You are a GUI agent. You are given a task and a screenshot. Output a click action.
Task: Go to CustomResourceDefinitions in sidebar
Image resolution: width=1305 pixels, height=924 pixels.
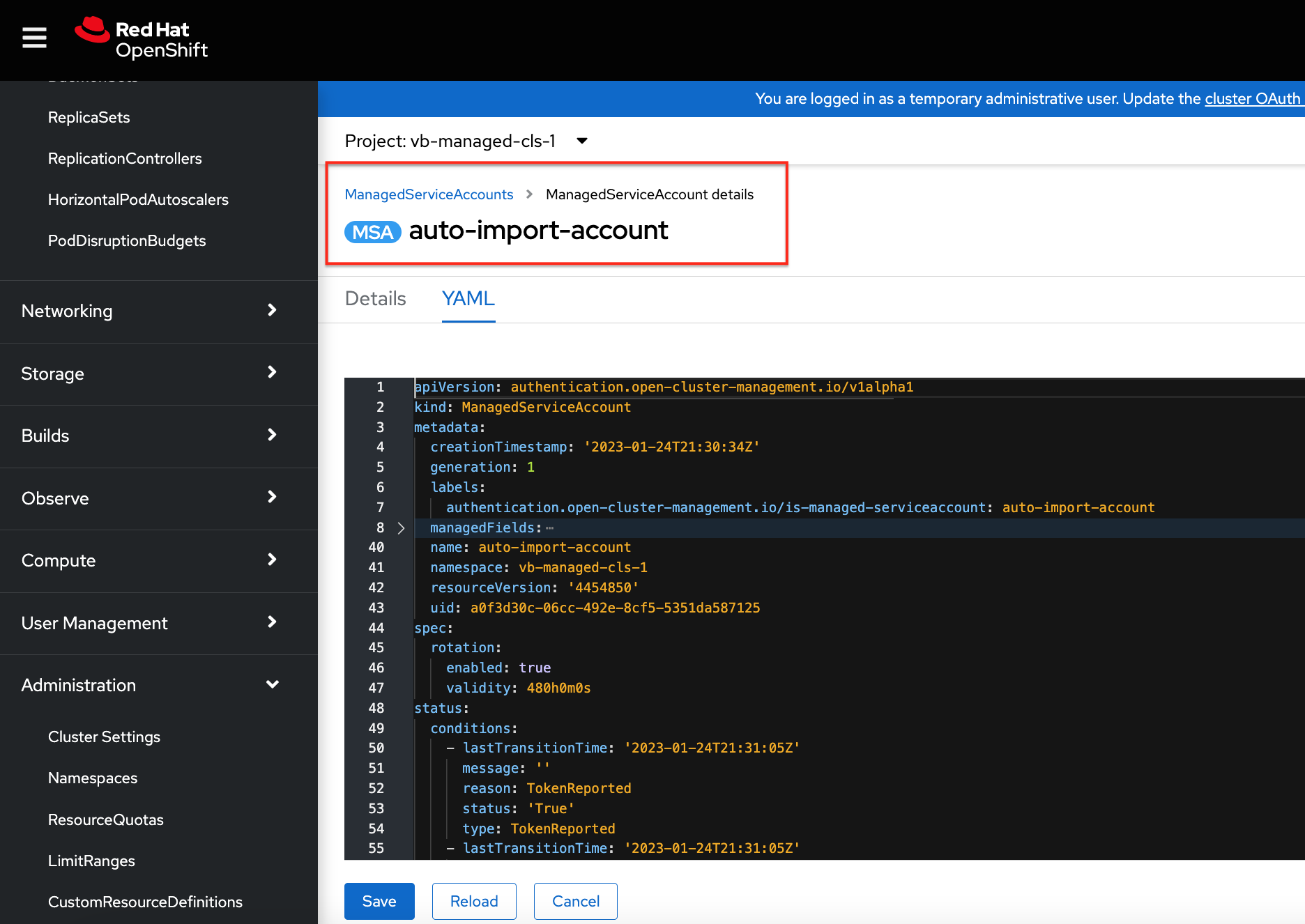click(145, 902)
